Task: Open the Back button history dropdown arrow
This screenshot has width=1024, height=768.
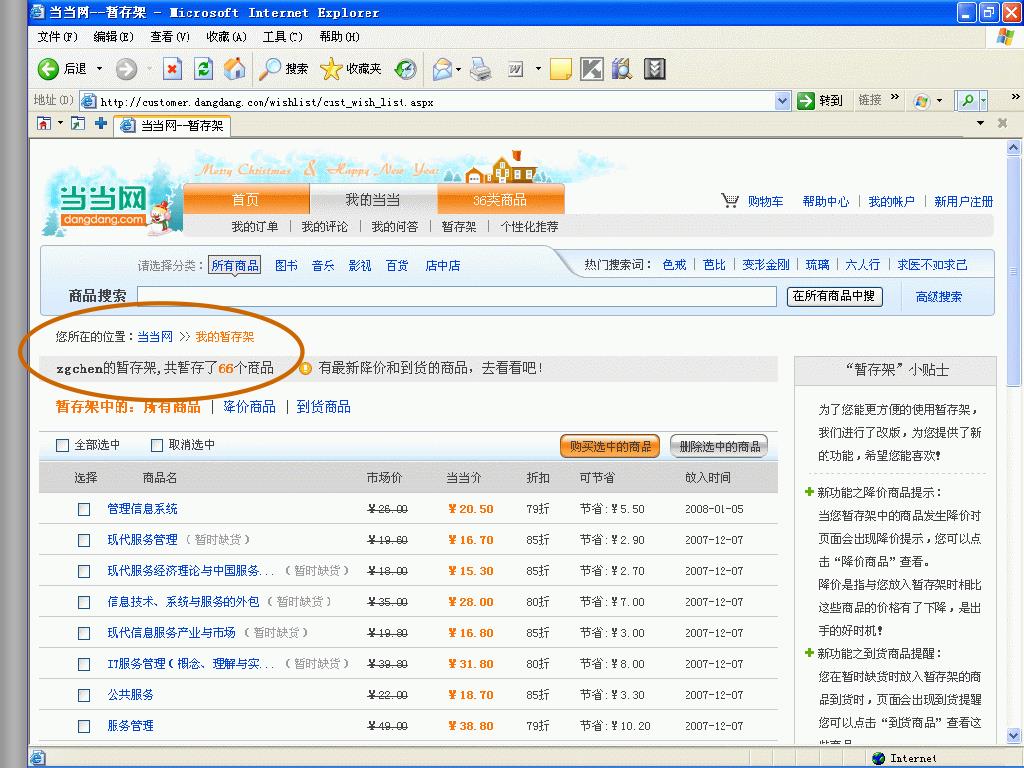Action: tap(99, 69)
